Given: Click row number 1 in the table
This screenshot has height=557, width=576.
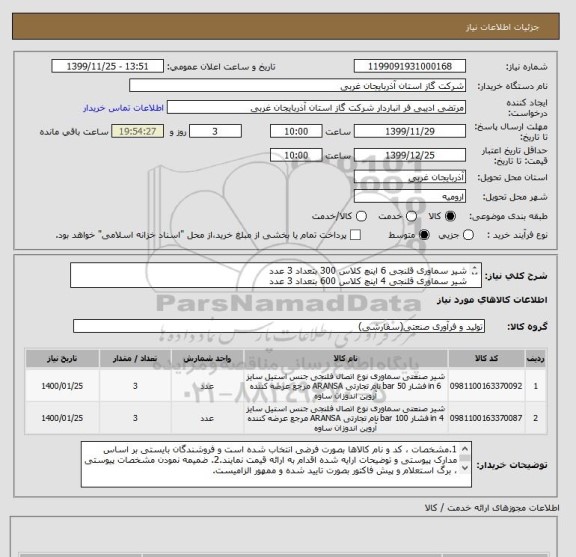Looking at the screenshot, I should point(536,386).
